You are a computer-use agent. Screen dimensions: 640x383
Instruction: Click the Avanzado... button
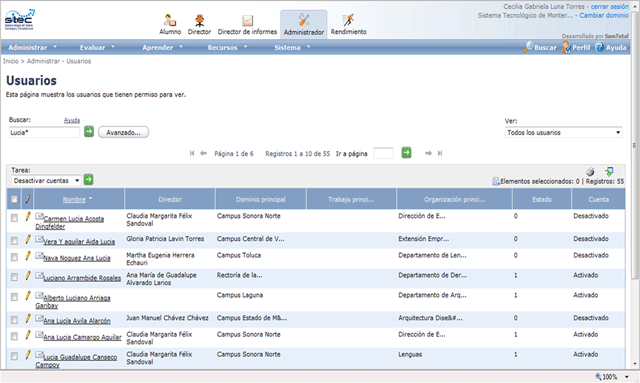123,132
